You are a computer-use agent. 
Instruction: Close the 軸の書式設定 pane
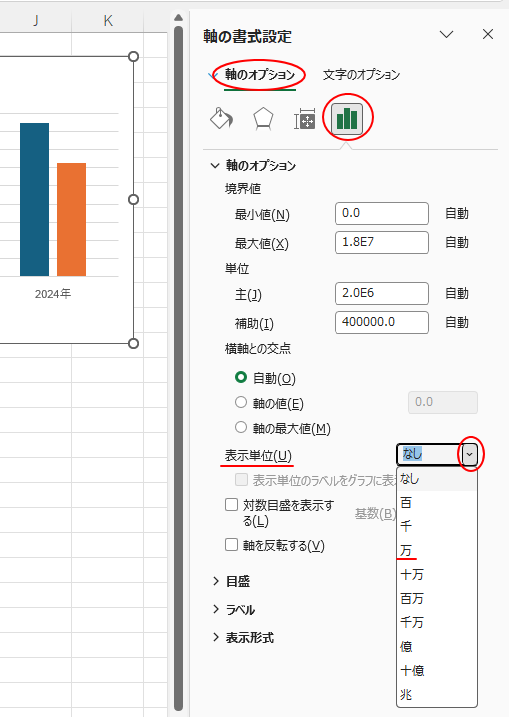click(x=488, y=34)
